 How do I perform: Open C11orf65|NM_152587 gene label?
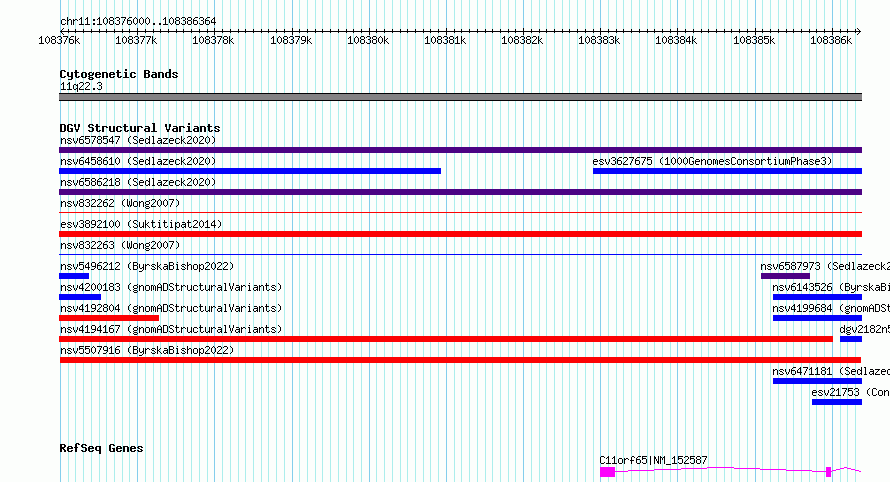[x=653, y=460]
